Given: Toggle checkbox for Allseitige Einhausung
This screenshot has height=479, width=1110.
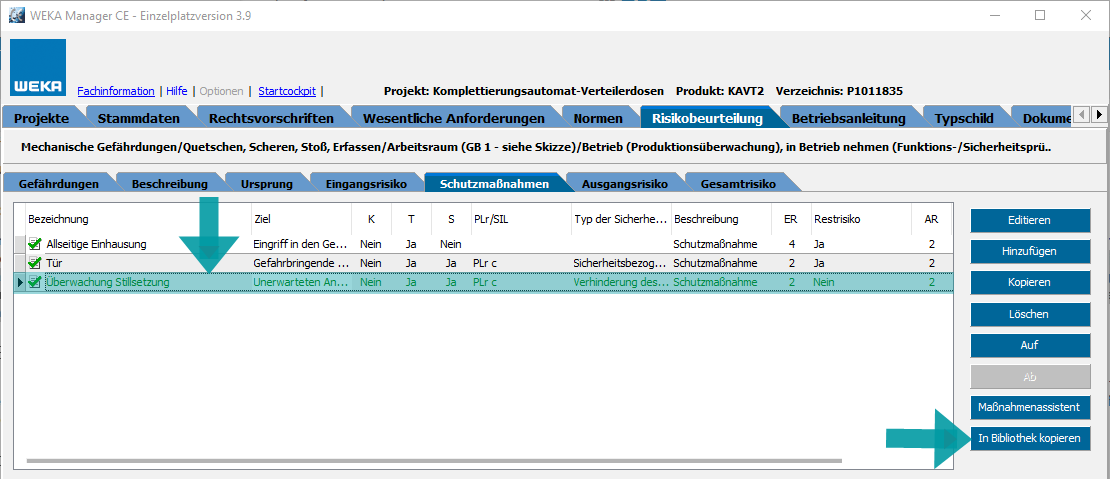Looking at the screenshot, I should click(x=35, y=244).
